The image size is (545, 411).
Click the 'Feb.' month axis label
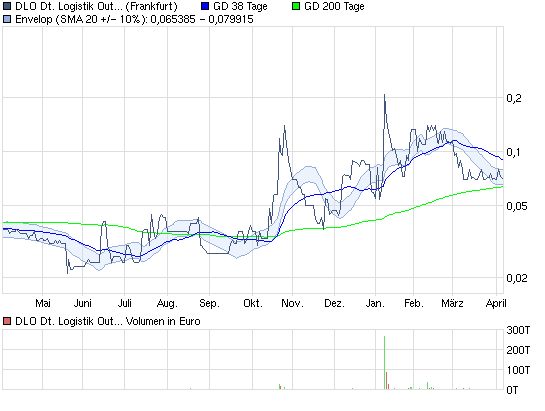[x=414, y=303]
